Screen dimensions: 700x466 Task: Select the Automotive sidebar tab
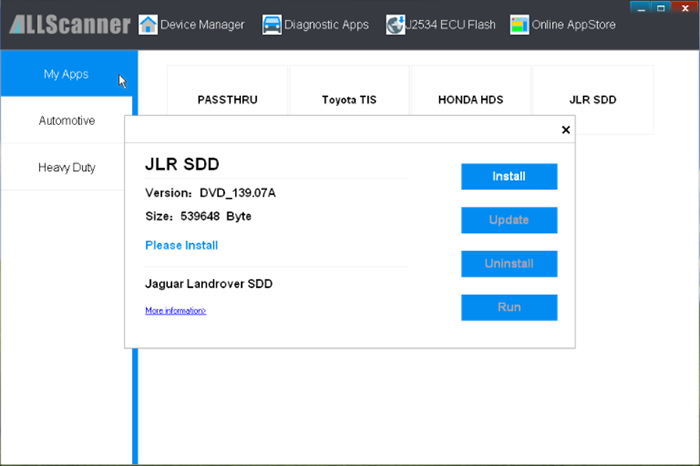[67, 121]
